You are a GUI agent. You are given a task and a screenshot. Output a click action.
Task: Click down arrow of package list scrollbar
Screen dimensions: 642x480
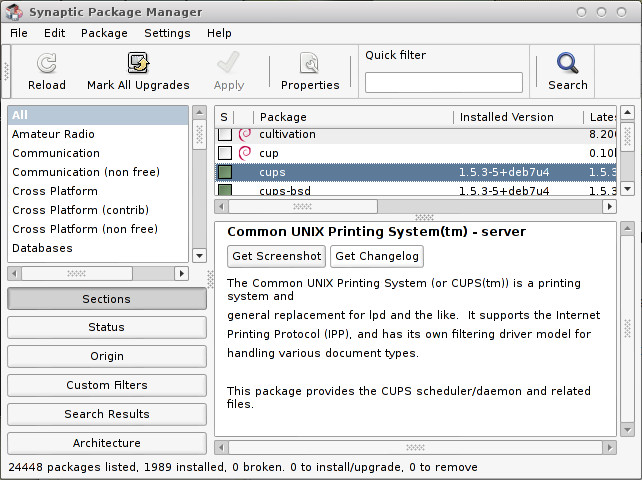(x=627, y=189)
